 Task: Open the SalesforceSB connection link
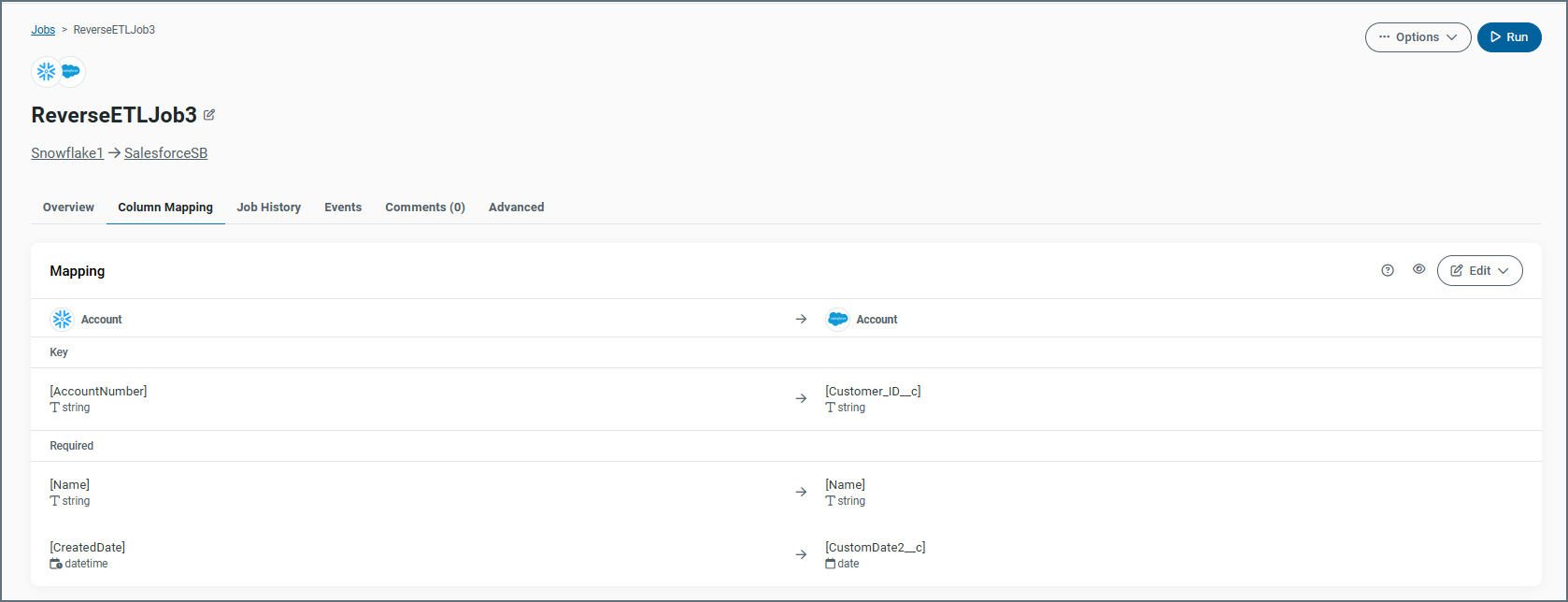[x=165, y=153]
